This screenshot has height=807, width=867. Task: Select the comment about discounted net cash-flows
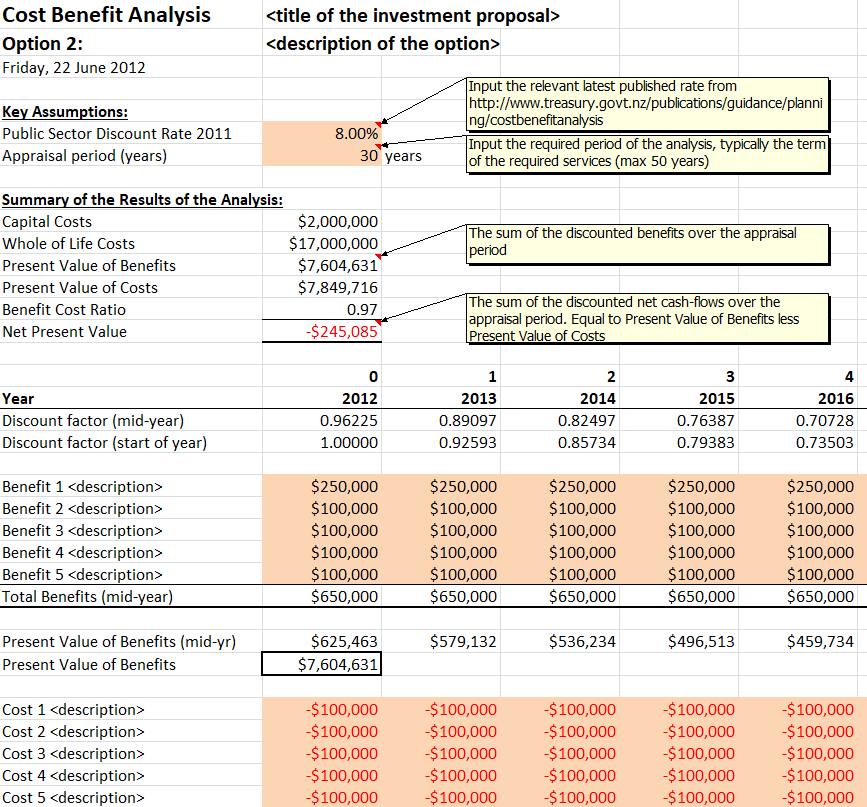[647, 318]
